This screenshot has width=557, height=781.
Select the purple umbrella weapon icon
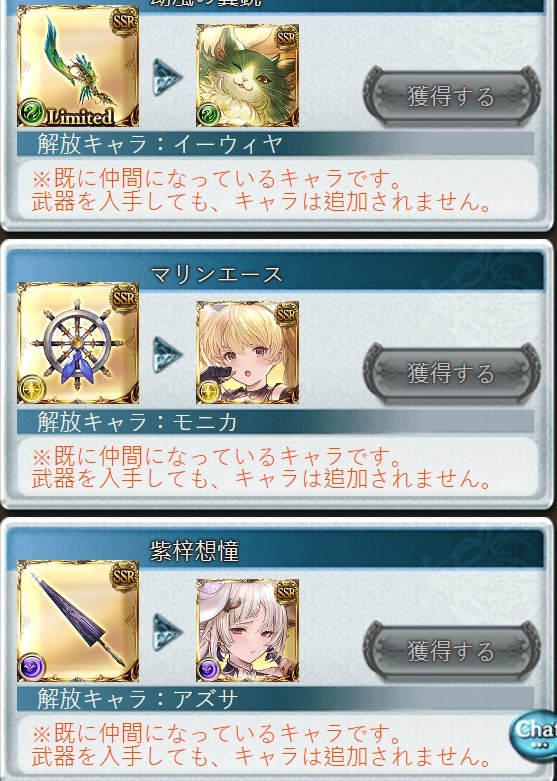(78, 621)
